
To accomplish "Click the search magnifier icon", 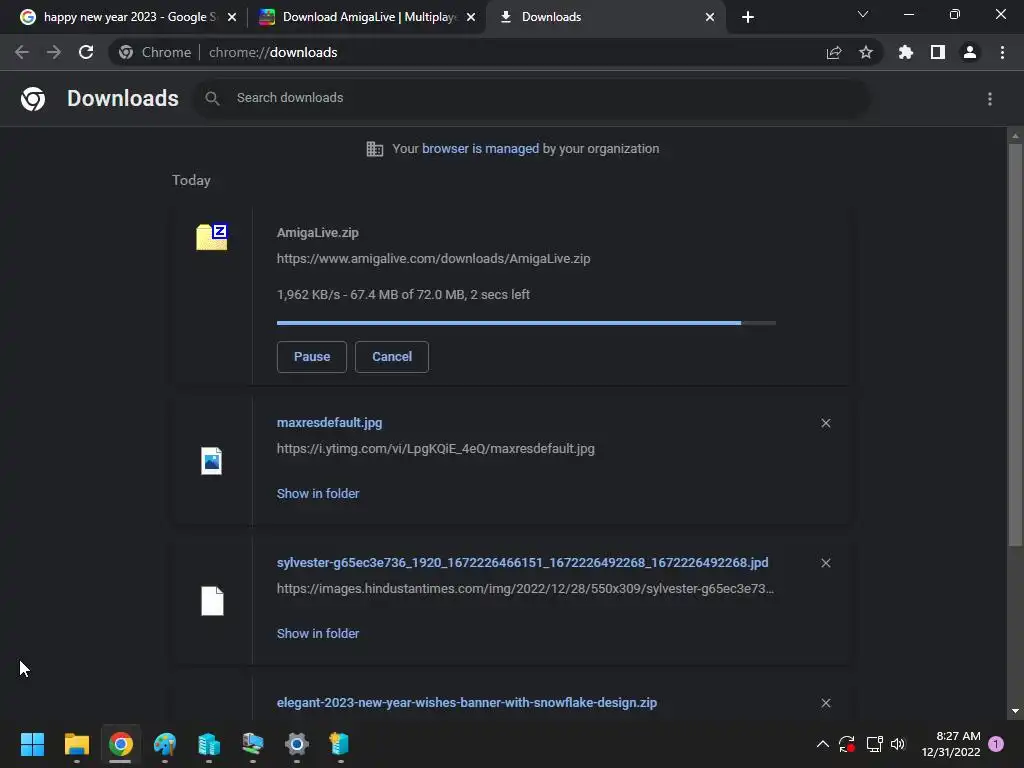I will point(212,99).
